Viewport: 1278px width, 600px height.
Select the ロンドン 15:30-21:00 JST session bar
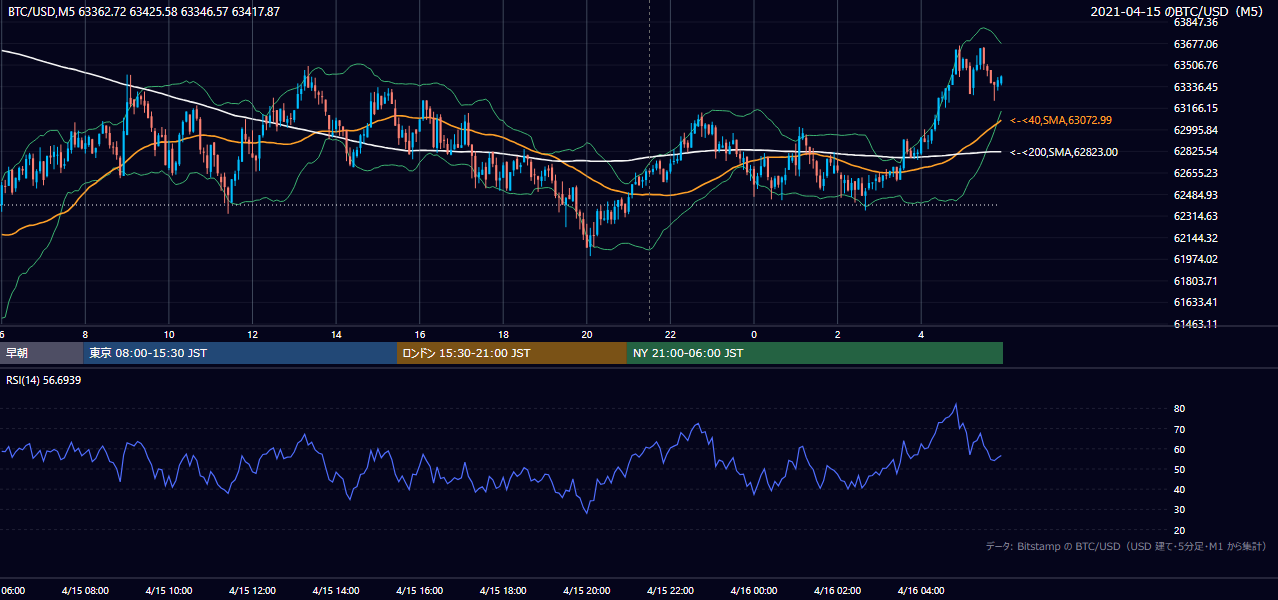(512, 353)
